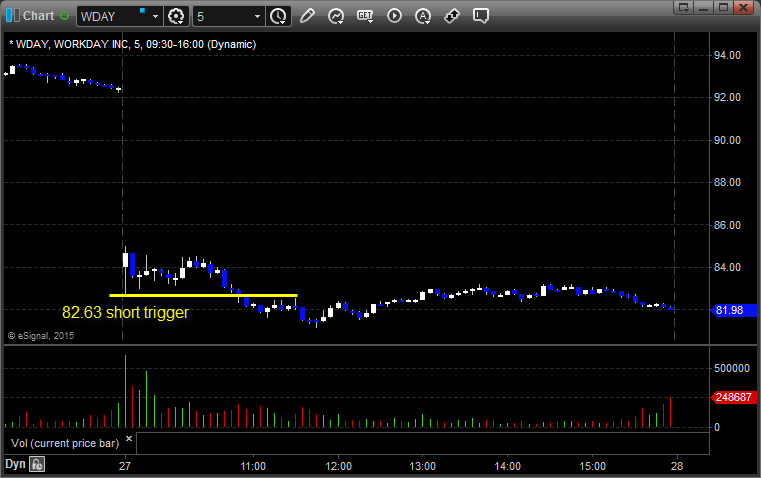
Task: Open the time template clock menu
Action: (x=279, y=16)
